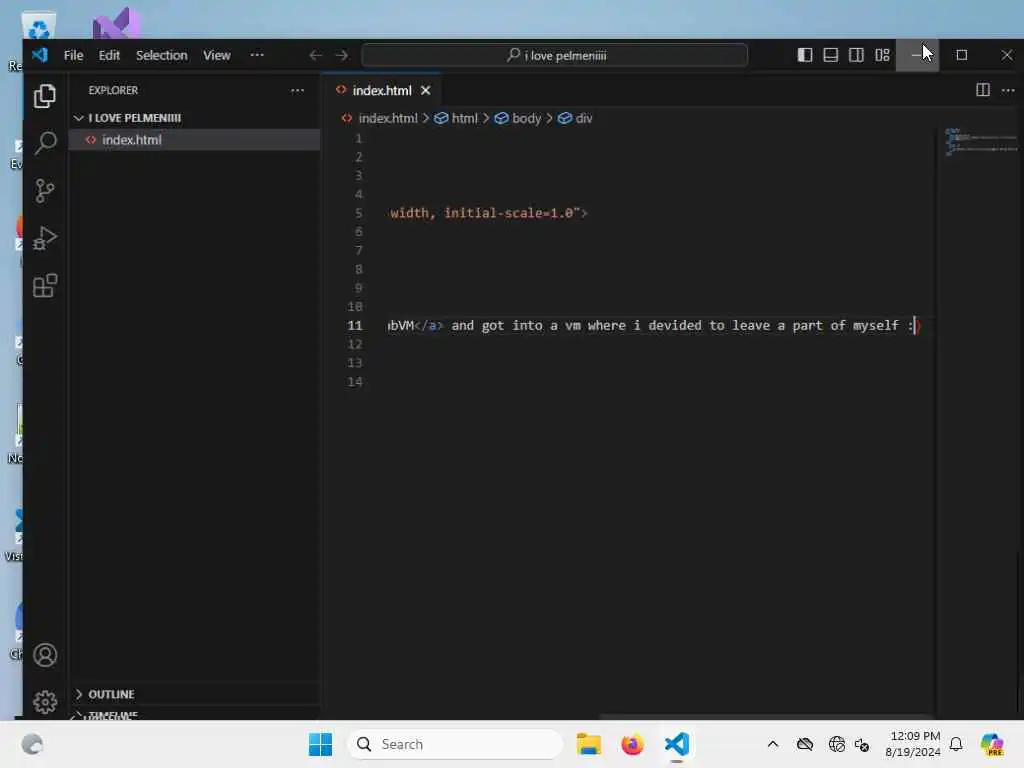Viewport: 1024px width, 768px height.
Task: Open the notifications bell
Action: tap(956, 744)
